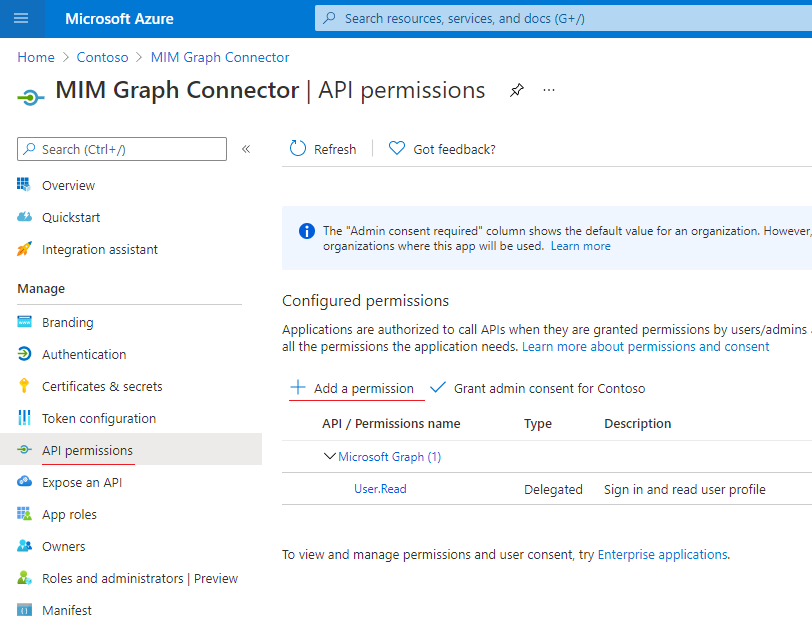
Task: Click the Authentication arrow icon
Action: [24, 354]
